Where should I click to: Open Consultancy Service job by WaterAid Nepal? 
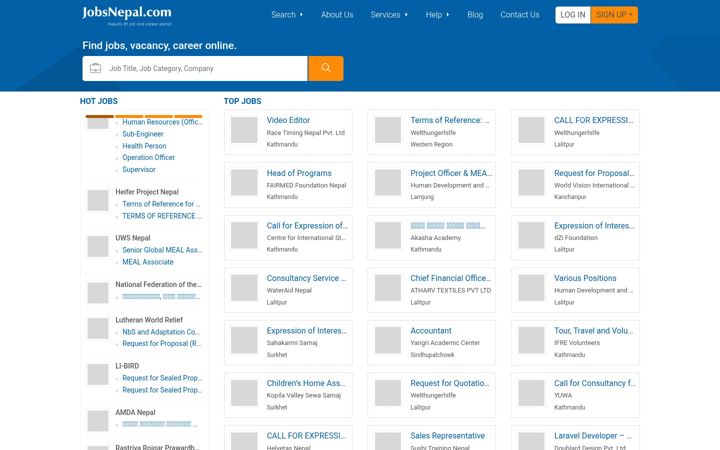pos(306,278)
